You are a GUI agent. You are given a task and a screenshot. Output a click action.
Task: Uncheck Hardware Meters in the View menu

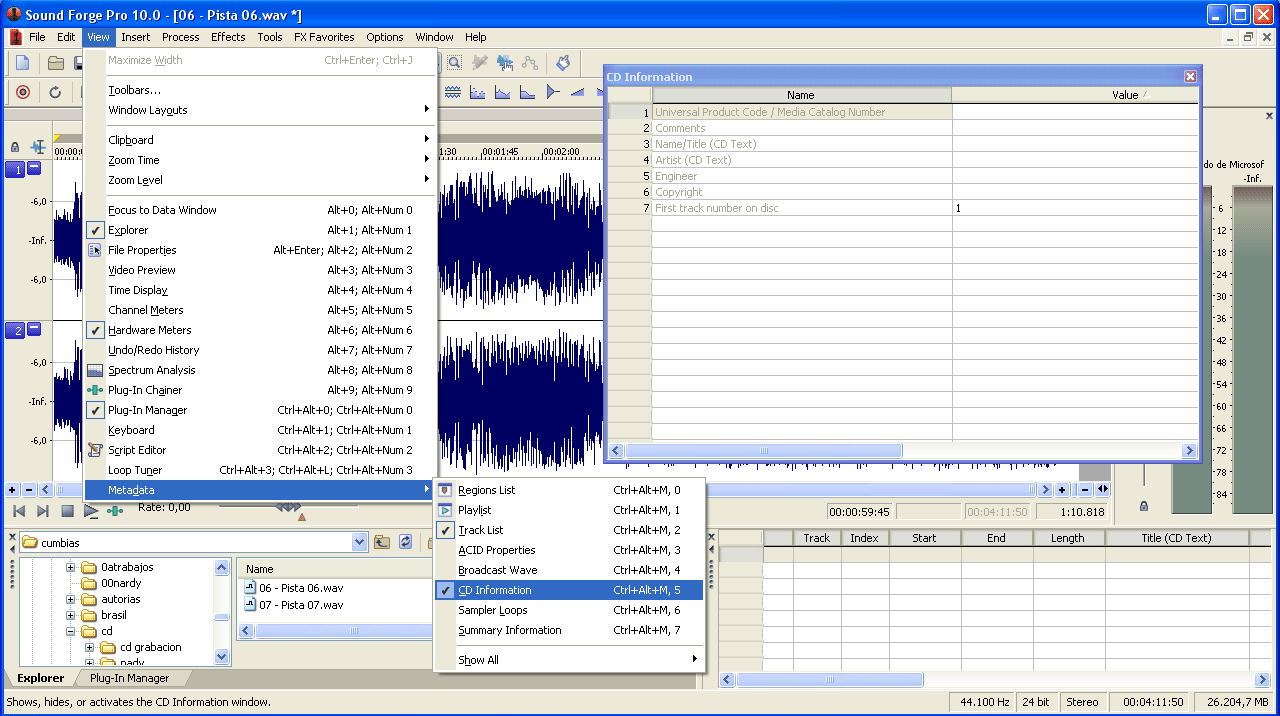[149, 330]
